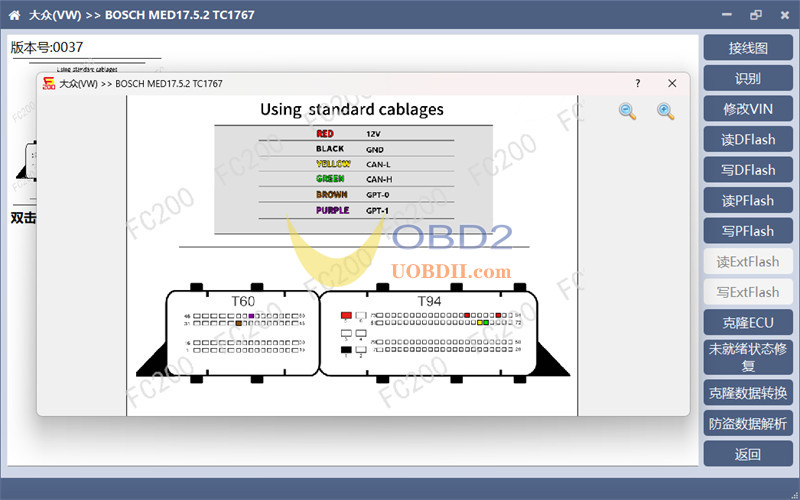Click the 防盗数据解析 button
800x500 pixels.
748,423
